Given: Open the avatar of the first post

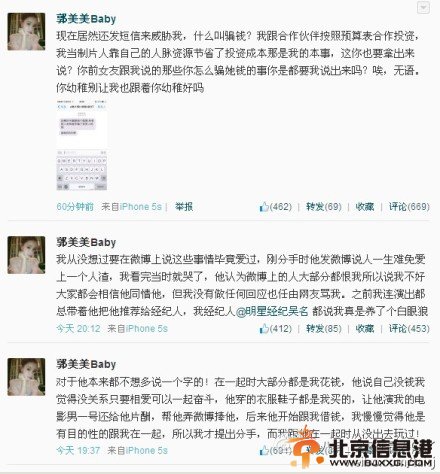Looking at the screenshot, I should tap(26, 32).
